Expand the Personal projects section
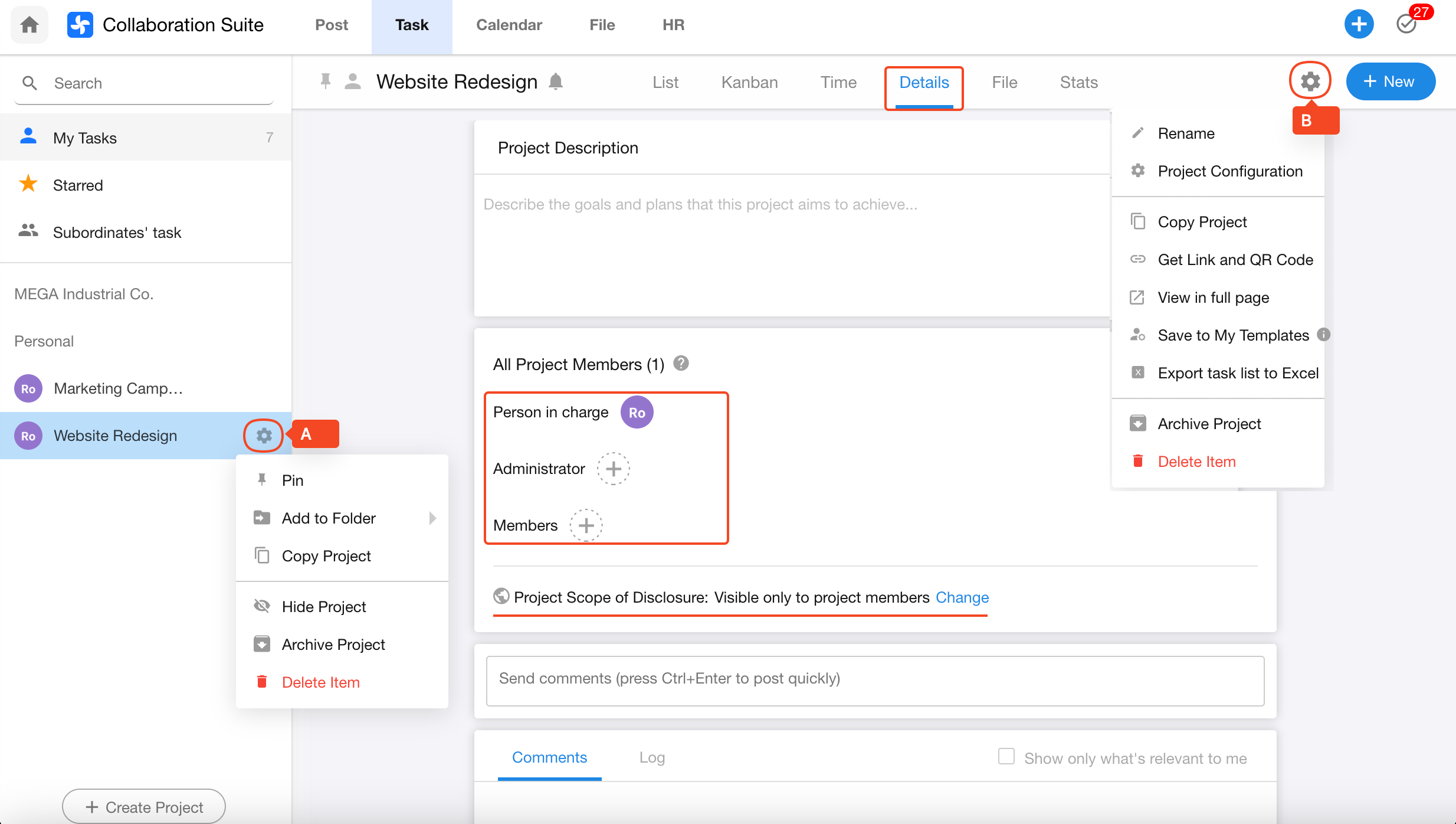The height and width of the screenshot is (824, 1456). tap(44, 341)
